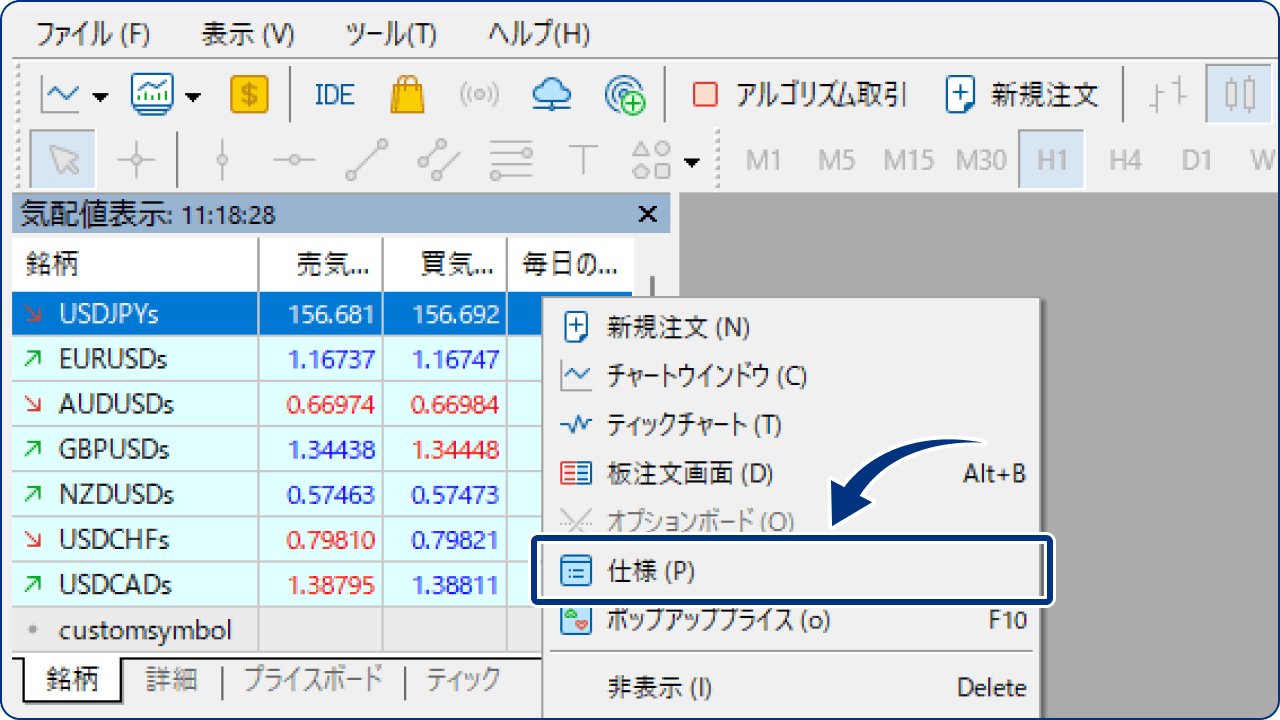Click the 売気 column header
The image size is (1280, 720).
tap(321, 265)
